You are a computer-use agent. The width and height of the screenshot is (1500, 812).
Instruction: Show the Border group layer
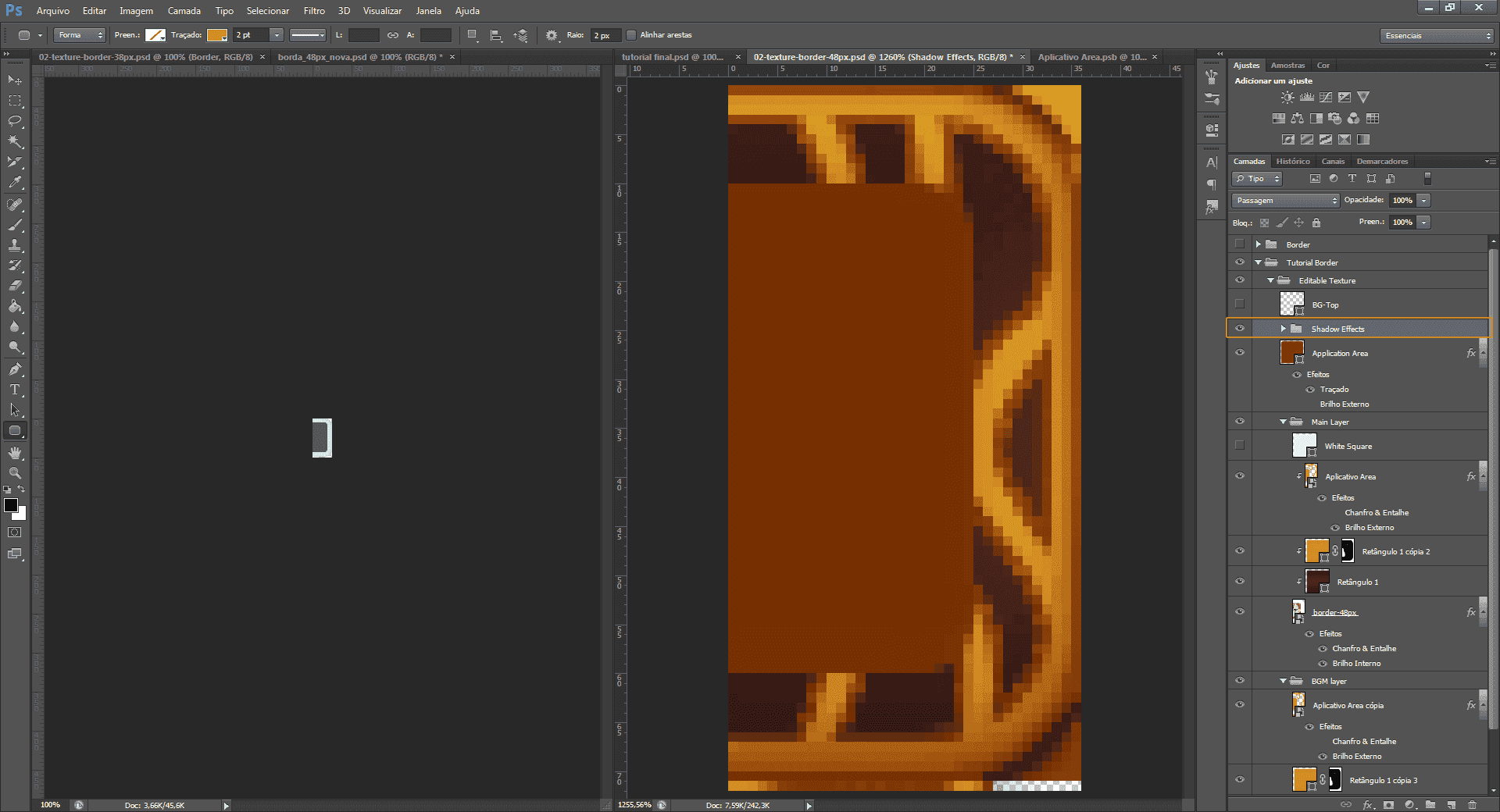(1240, 244)
